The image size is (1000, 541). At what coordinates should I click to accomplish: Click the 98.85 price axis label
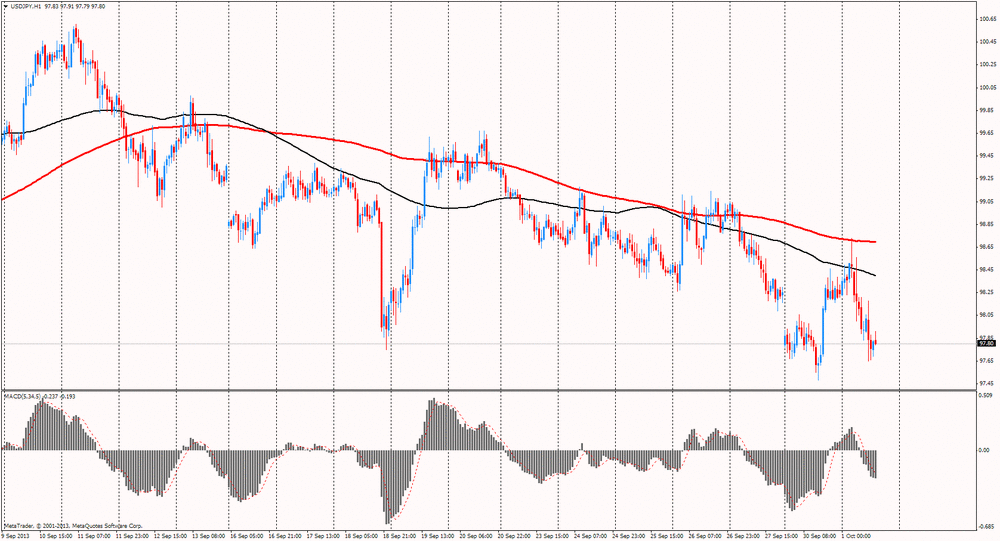point(987,224)
